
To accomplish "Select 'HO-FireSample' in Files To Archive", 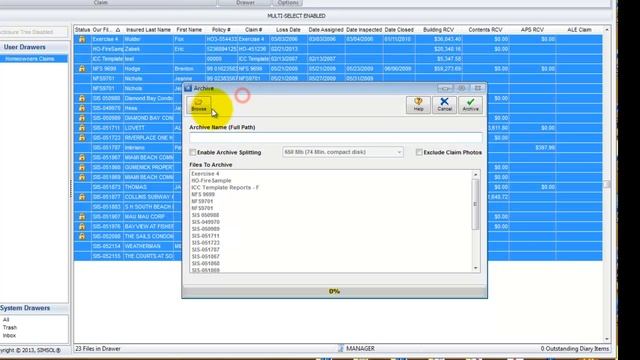I will point(211,180).
